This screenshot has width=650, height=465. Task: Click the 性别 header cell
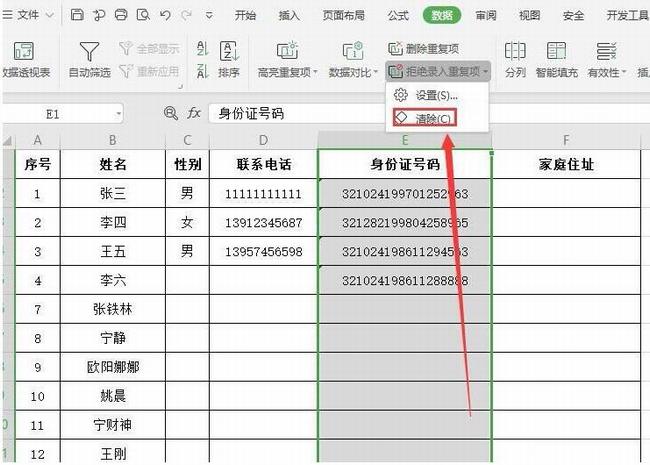coord(187,165)
